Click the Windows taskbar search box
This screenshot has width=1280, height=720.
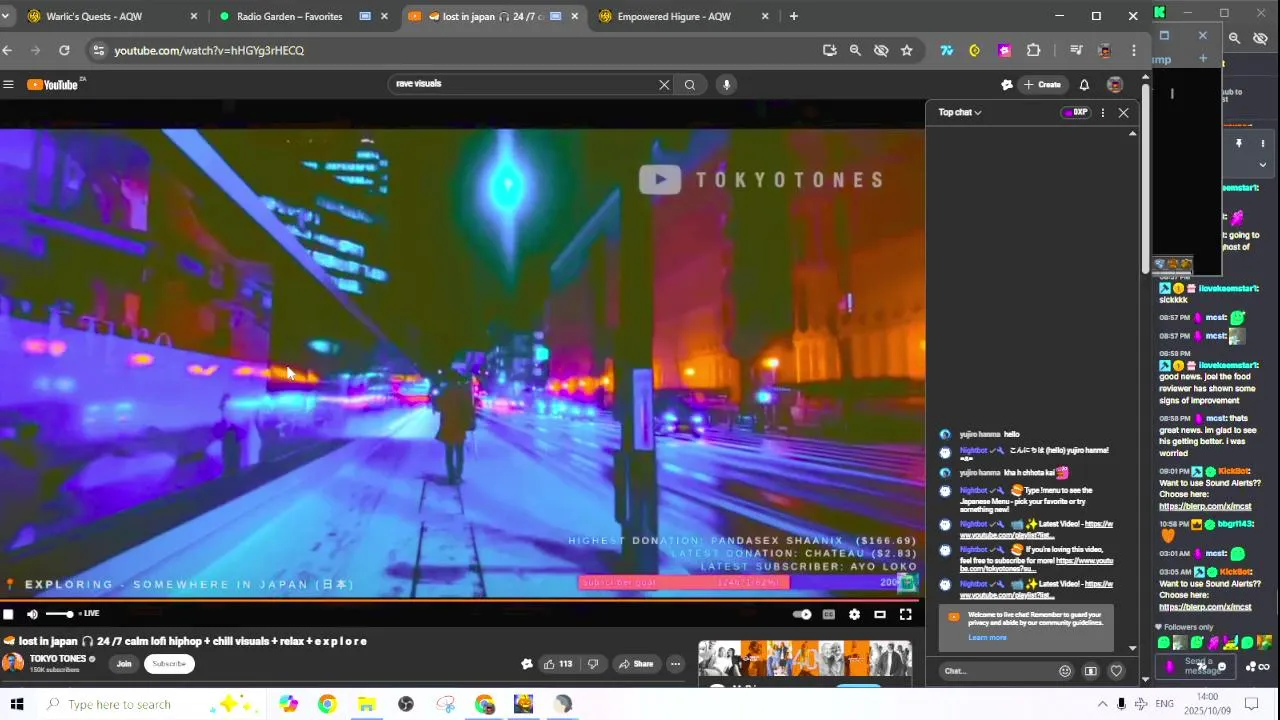150,704
